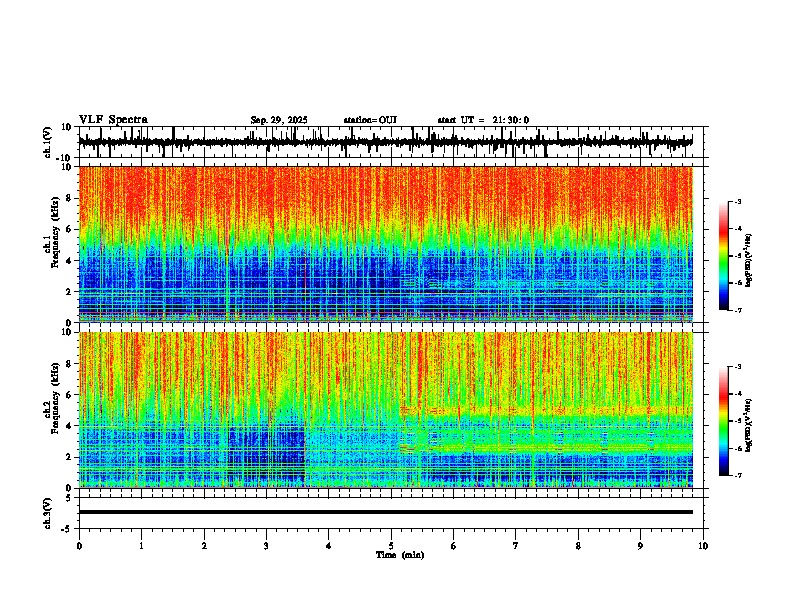Click the ch.1 spectrogram color scale bar
The height and width of the screenshot is (612, 792).
click(x=723, y=256)
